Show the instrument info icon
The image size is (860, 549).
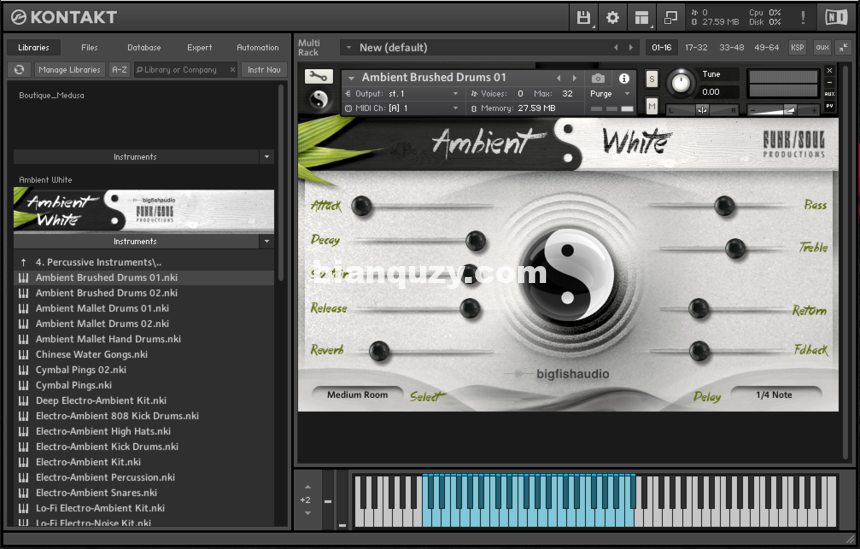pyautogui.click(x=624, y=78)
